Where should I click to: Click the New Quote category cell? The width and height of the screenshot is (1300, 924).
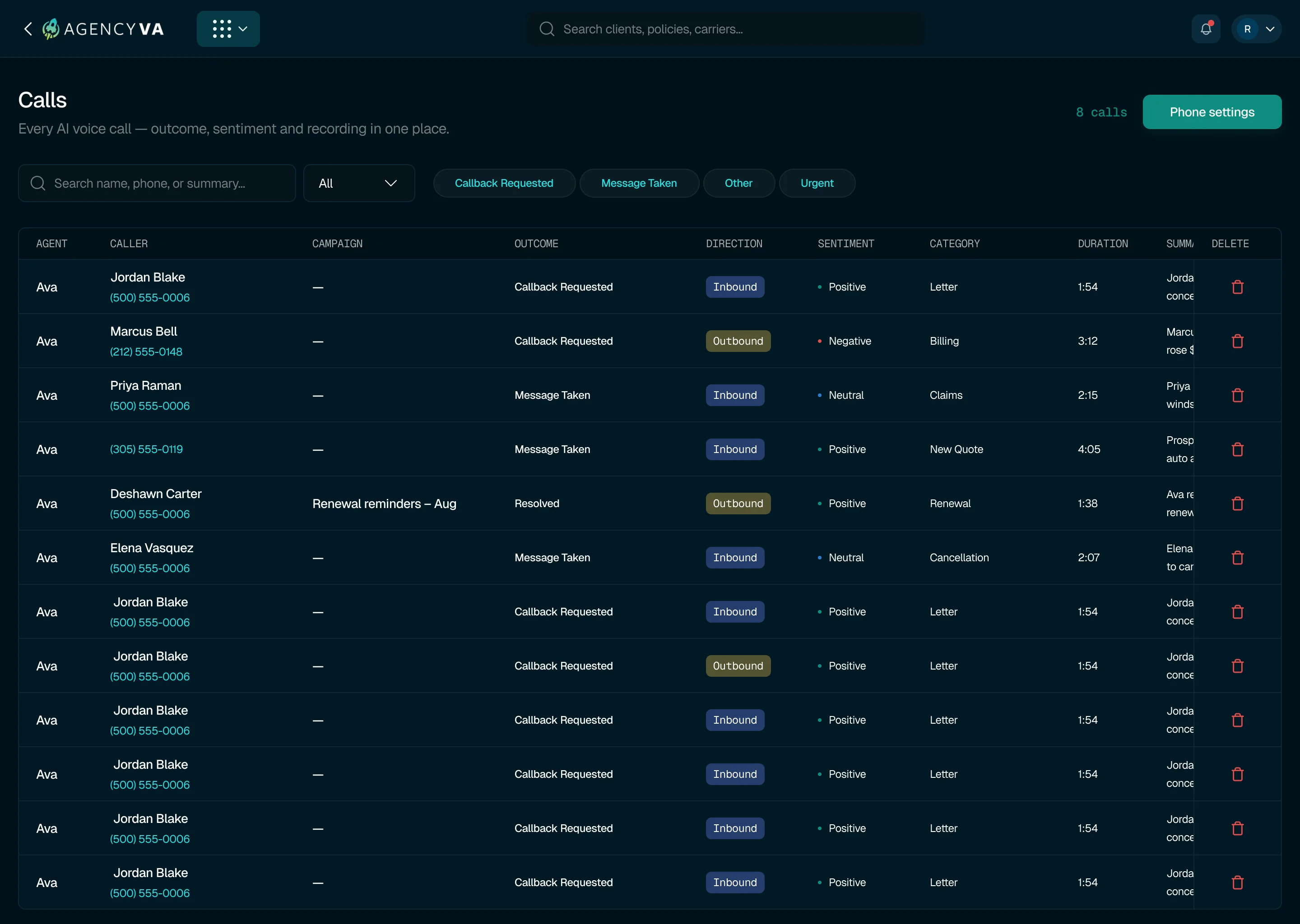(x=956, y=449)
